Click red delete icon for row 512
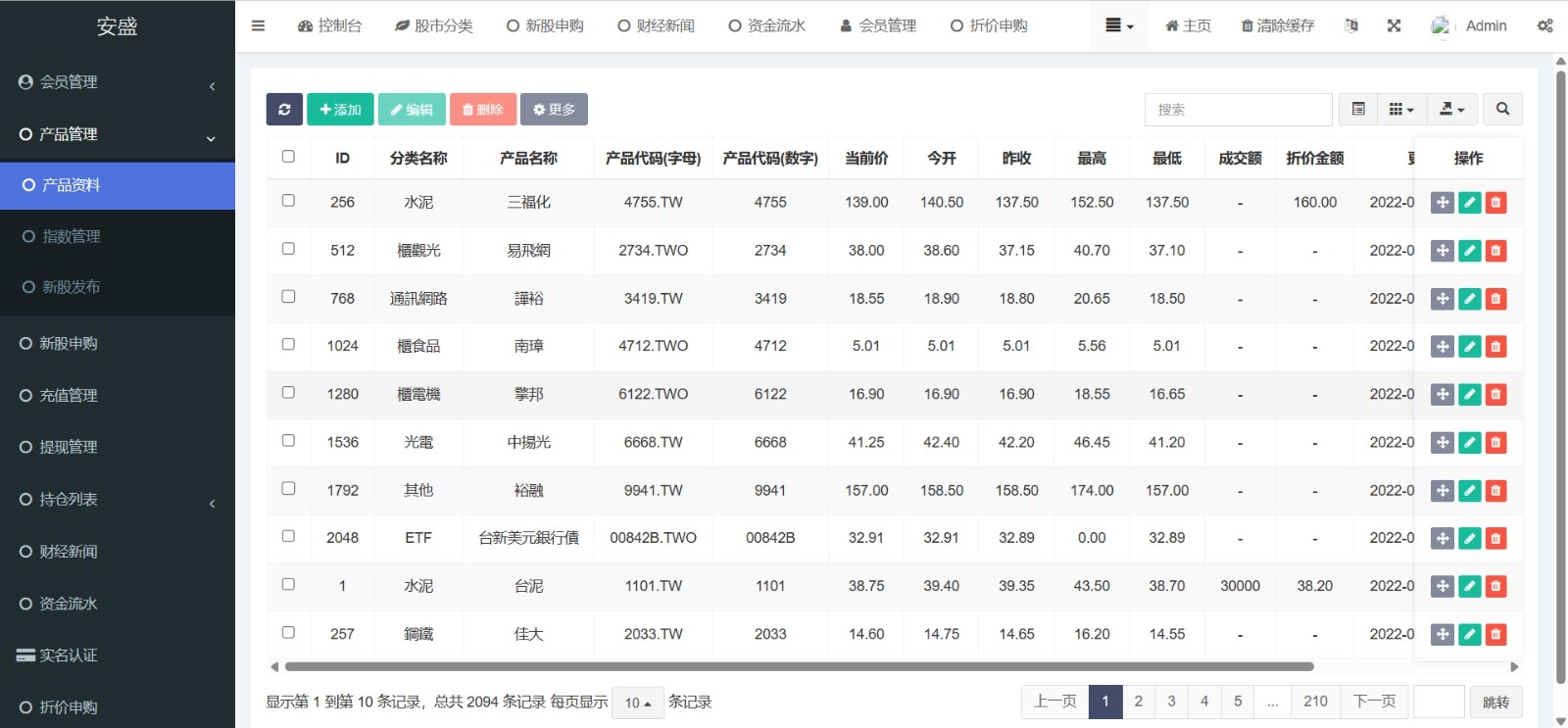The image size is (1568, 728). (x=1495, y=251)
